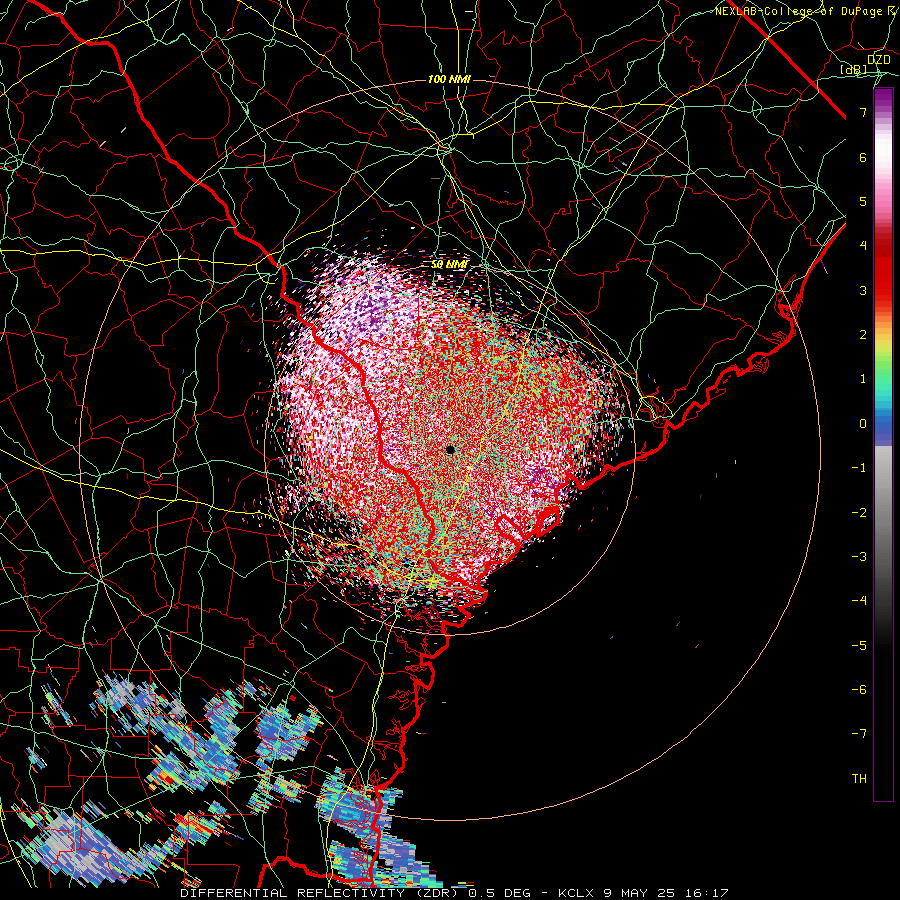Click the 100 NMI range ring label

pos(449,79)
